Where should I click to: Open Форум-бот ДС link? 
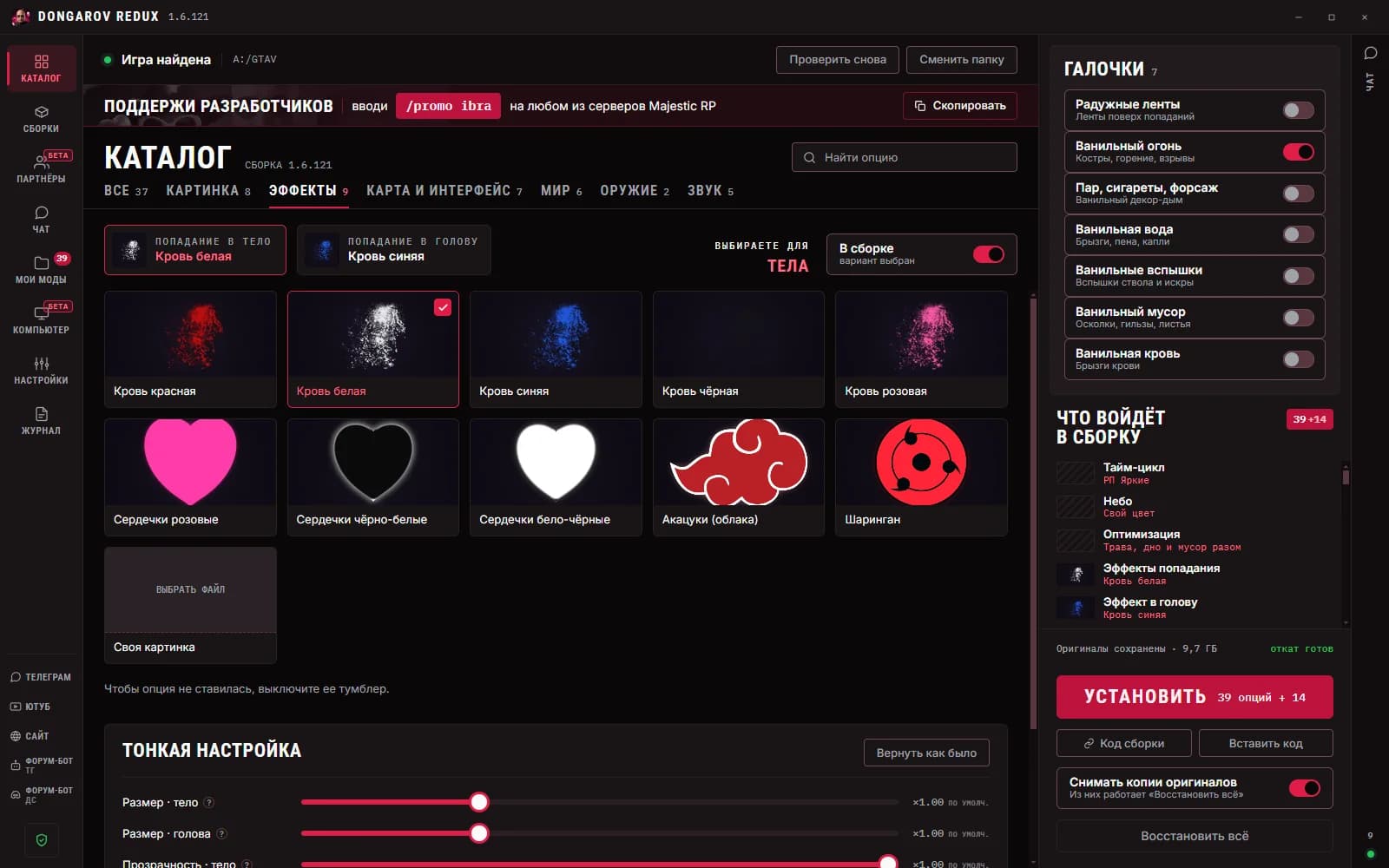pos(41,794)
